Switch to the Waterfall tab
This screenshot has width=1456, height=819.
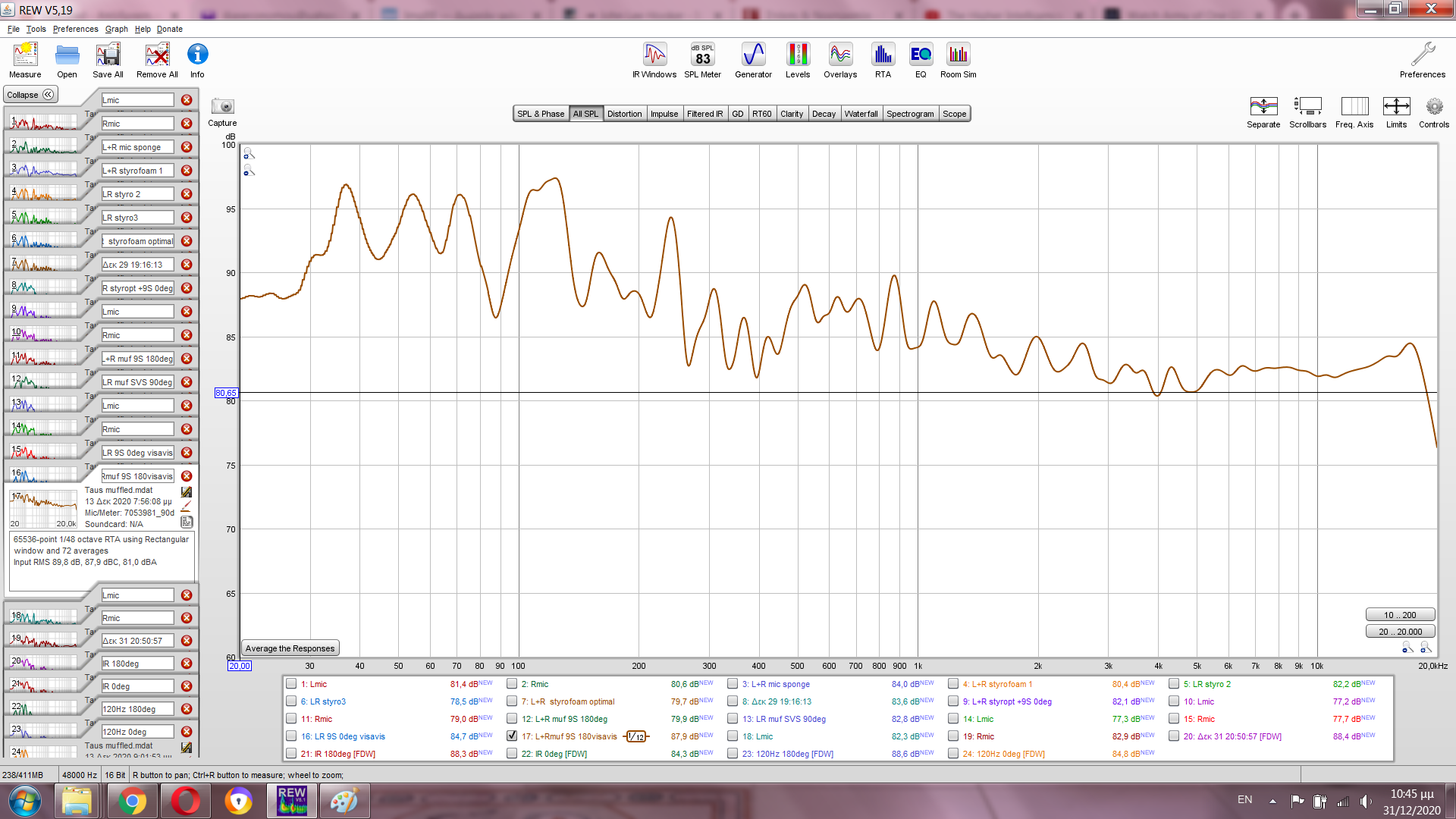click(x=861, y=114)
